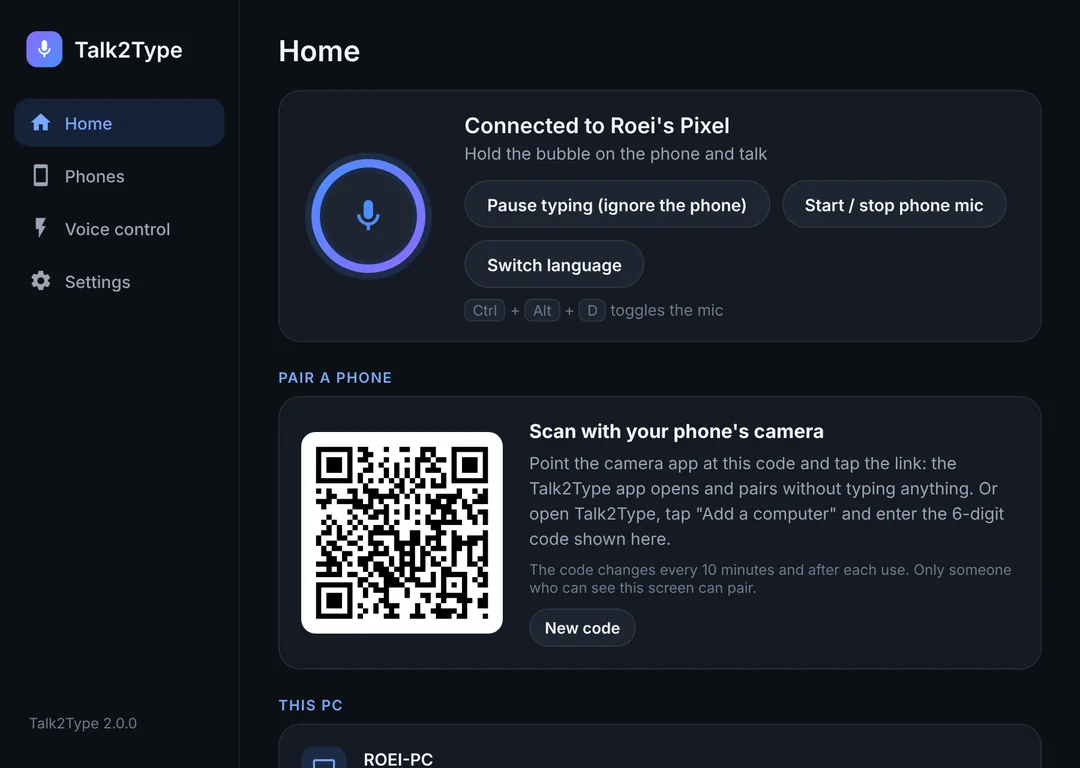Click the ROEI-PC computer name
1080x768 pixels.
[398, 759]
